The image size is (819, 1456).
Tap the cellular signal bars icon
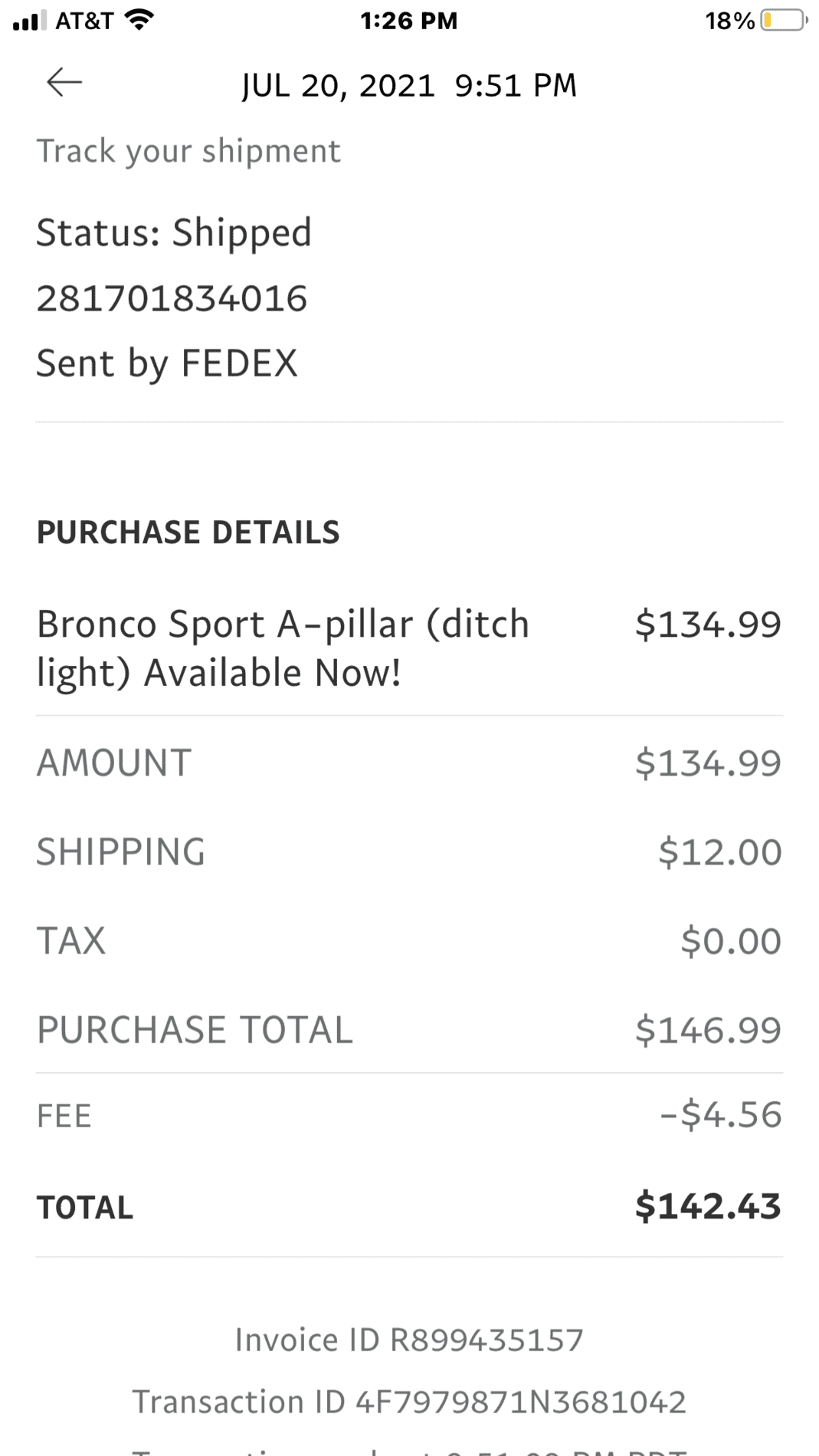tap(29, 21)
